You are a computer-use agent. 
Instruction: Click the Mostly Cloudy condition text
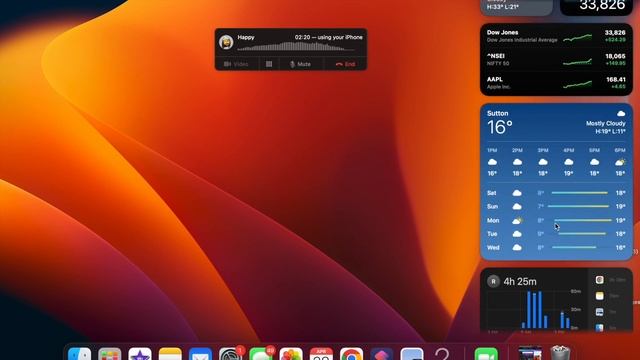pos(606,123)
